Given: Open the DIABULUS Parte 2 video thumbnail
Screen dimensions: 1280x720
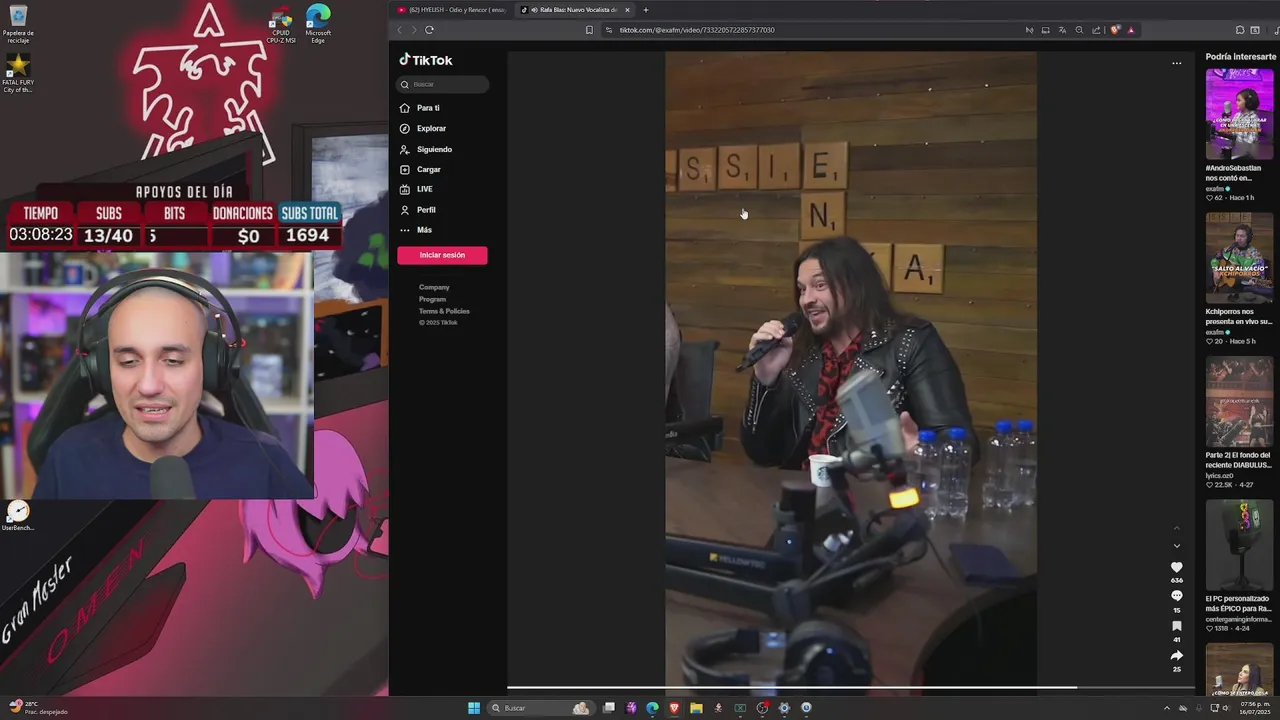Looking at the screenshot, I should (x=1239, y=401).
